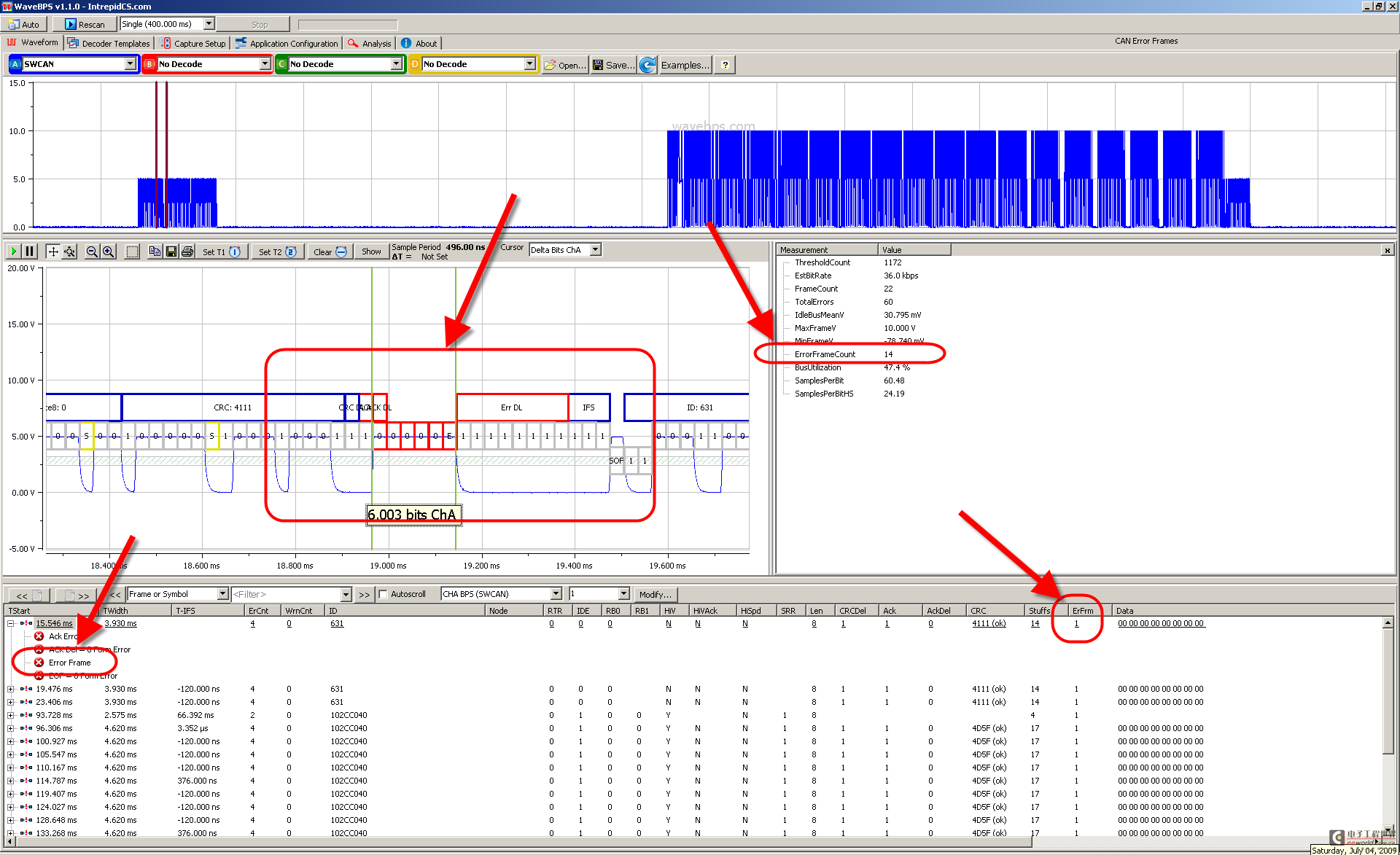The width and height of the screenshot is (1400, 855).
Task: Zoom out the waveform view
Action: tap(92, 251)
